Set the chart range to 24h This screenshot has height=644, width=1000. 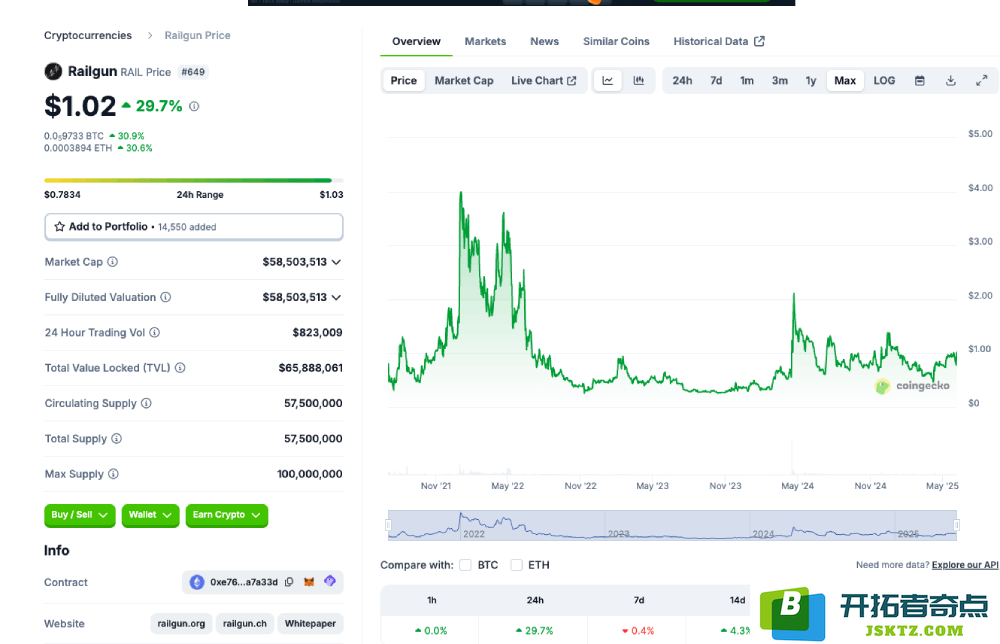682,80
